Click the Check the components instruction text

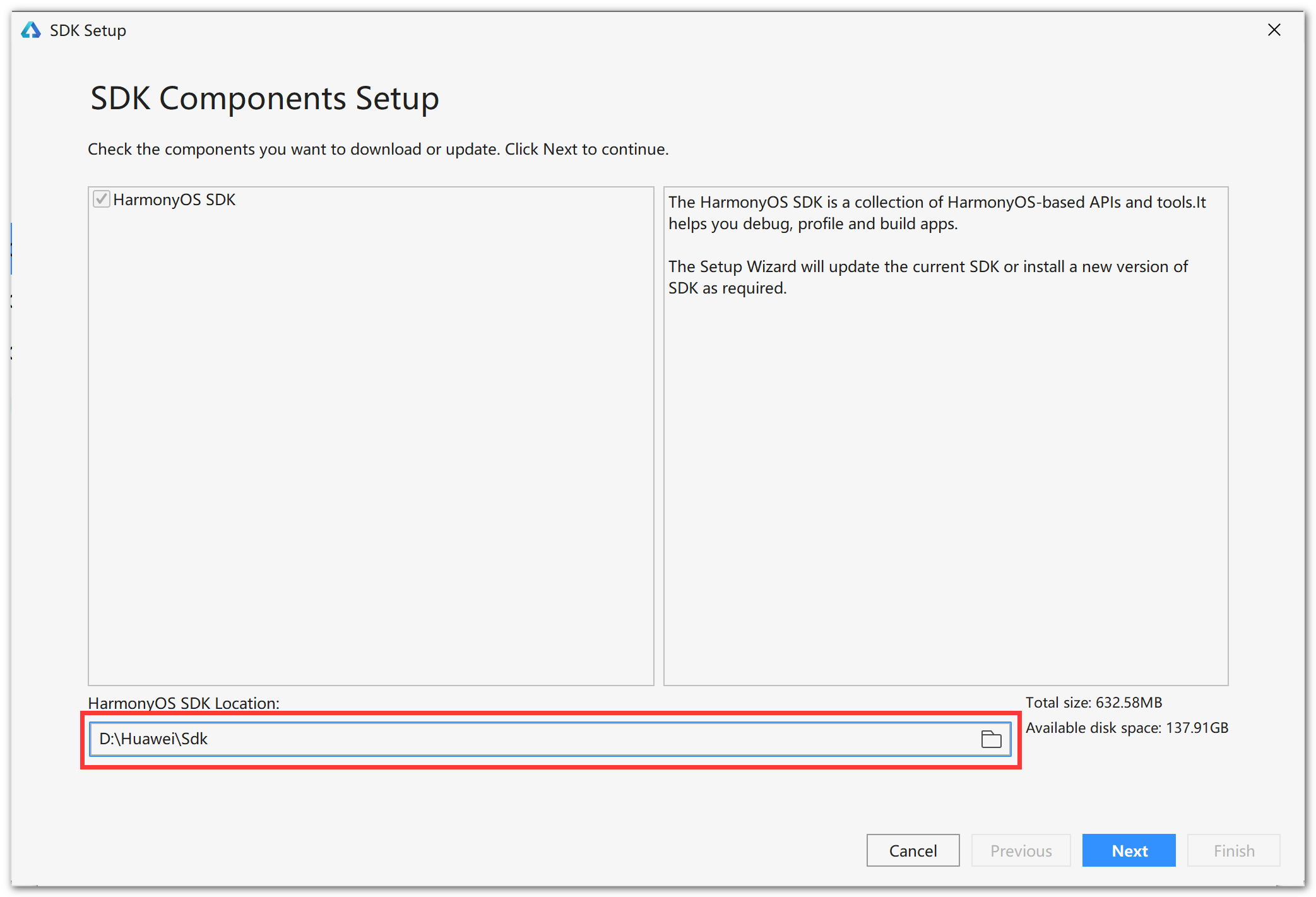tap(378, 149)
